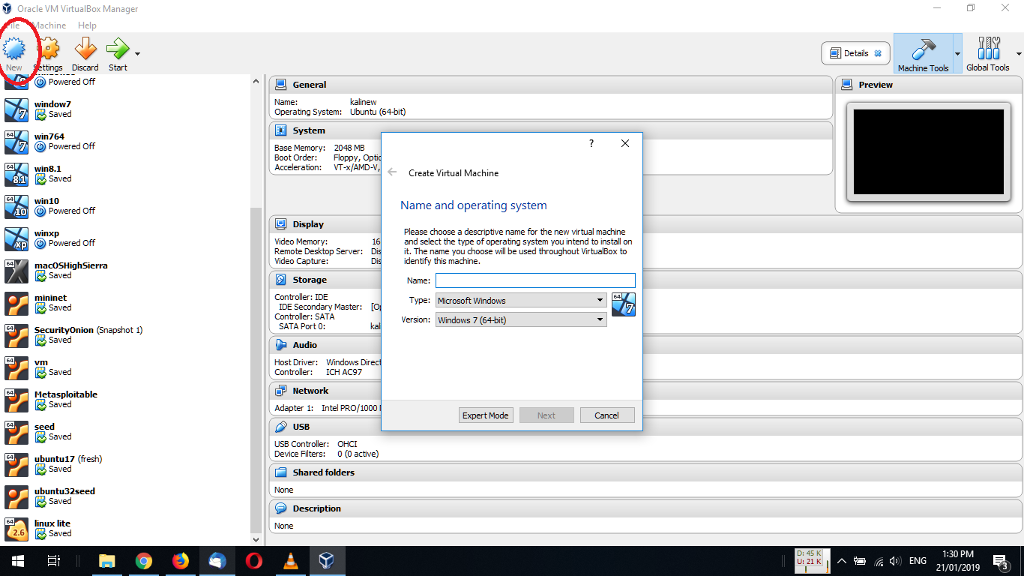Click the OS folder icon beside Version dropdown
1024x576 pixels.
[623, 305]
